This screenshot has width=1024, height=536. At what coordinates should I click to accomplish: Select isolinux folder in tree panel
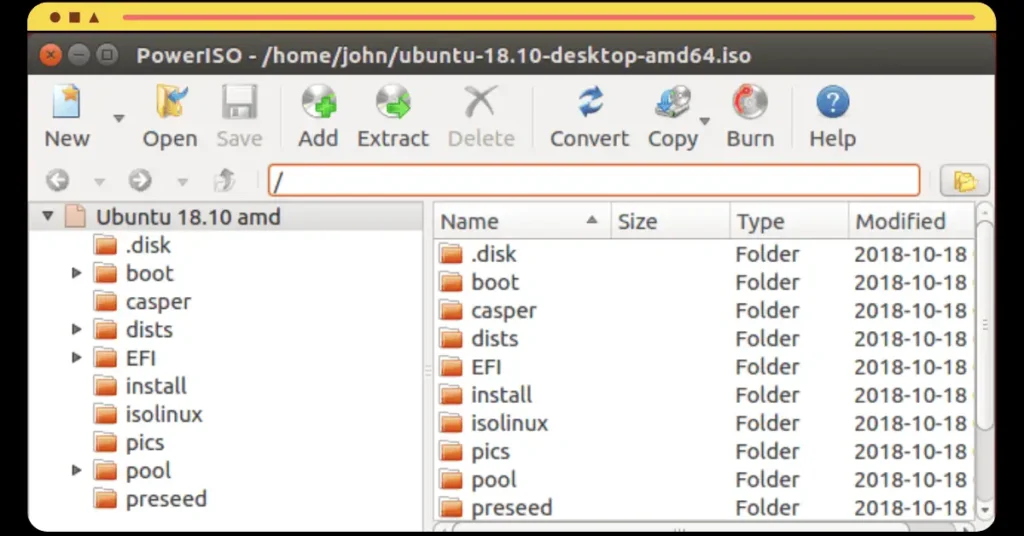coord(164,414)
